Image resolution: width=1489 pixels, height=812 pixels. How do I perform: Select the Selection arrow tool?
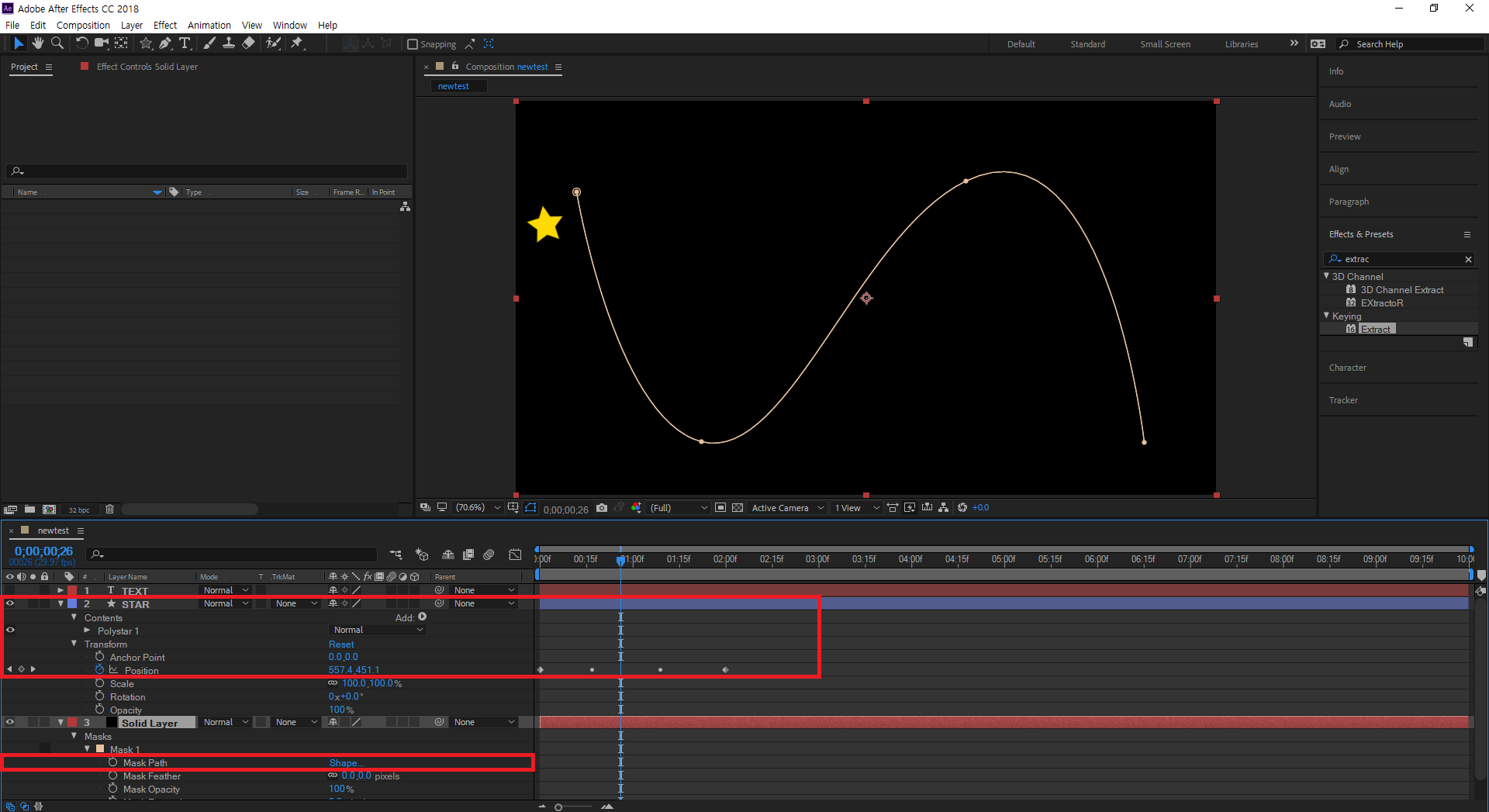pos(19,43)
